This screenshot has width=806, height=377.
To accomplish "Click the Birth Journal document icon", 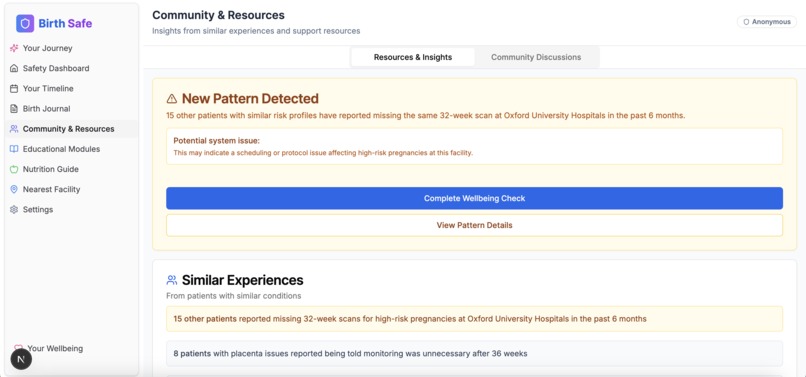I will pos(14,109).
